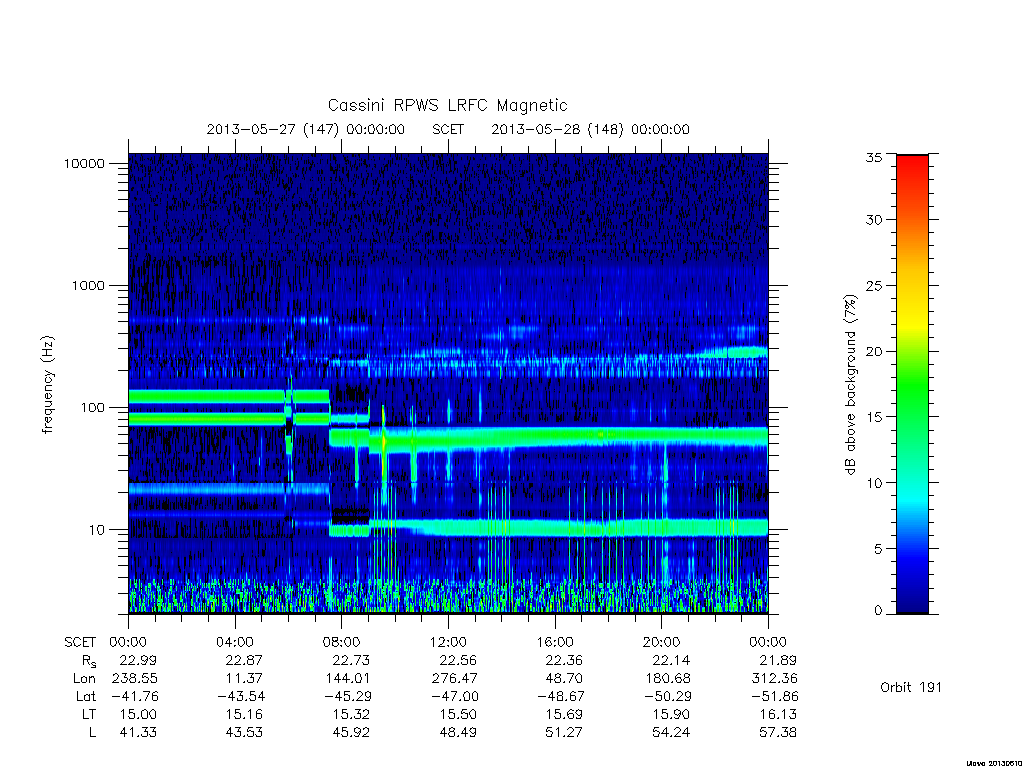Click the latitude value '-41.76'
Viewport: 1024px width, 768px height.
pyautogui.click(x=134, y=696)
